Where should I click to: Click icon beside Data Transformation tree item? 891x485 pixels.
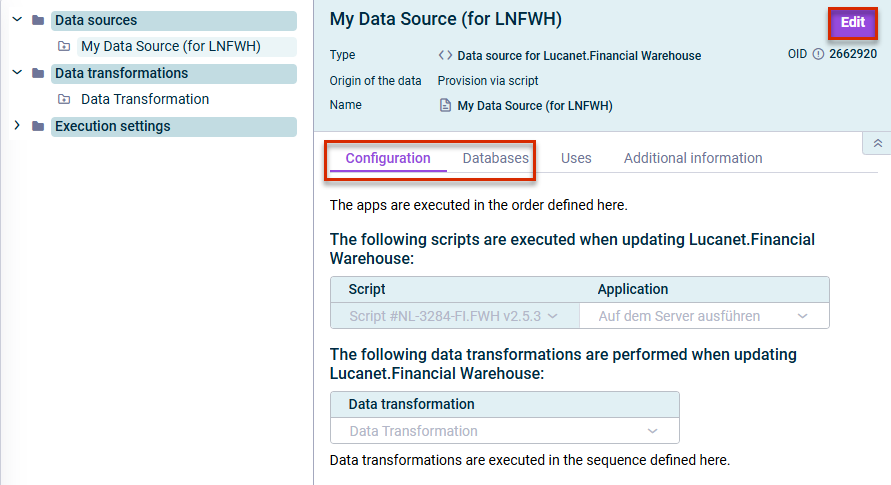[x=64, y=99]
